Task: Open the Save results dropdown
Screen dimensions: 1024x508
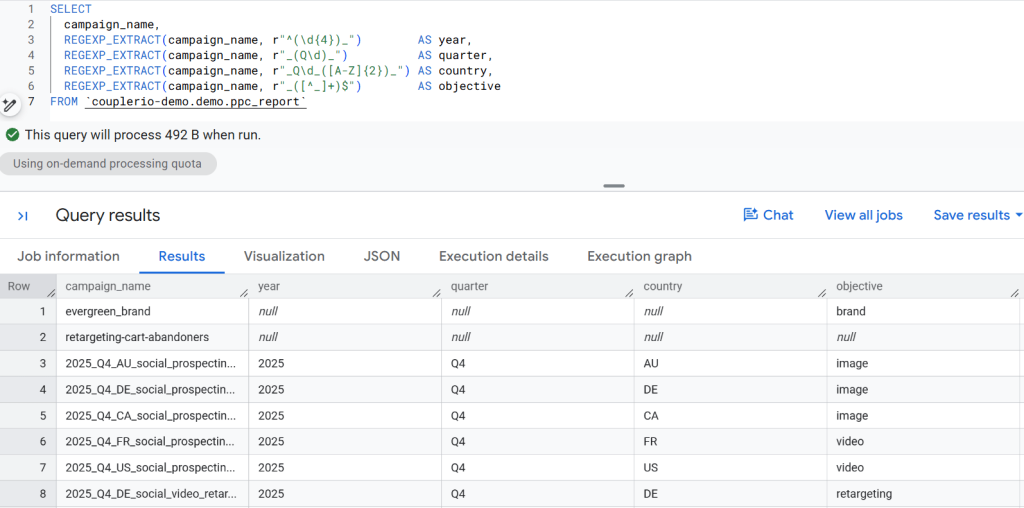Action: (978, 215)
